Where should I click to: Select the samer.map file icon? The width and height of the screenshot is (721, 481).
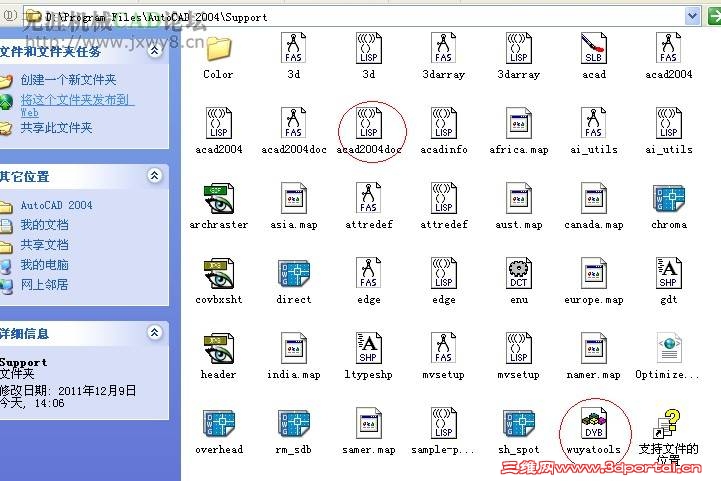[369, 423]
